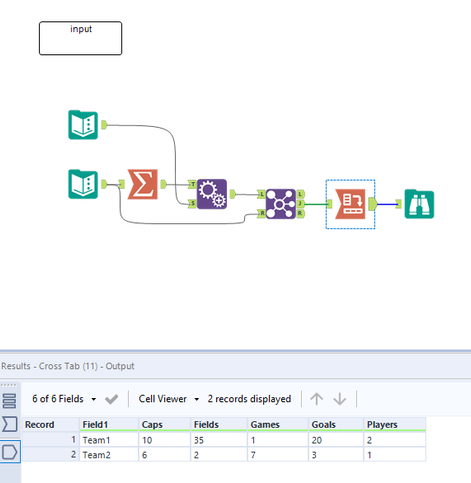The width and height of the screenshot is (471, 483).
Task: Click the upper Text Input output anchor
Action: click(104, 125)
